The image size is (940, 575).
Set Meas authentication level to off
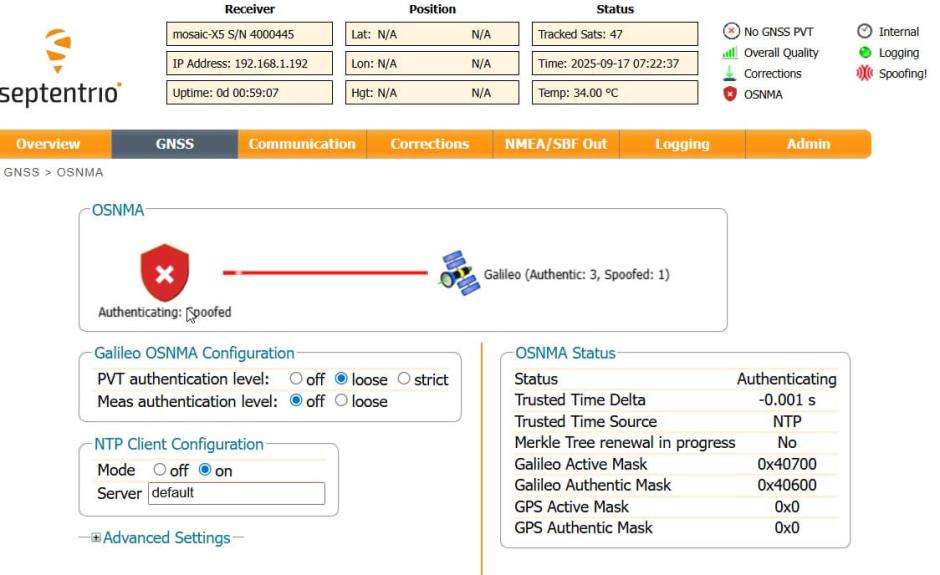point(296,400)
